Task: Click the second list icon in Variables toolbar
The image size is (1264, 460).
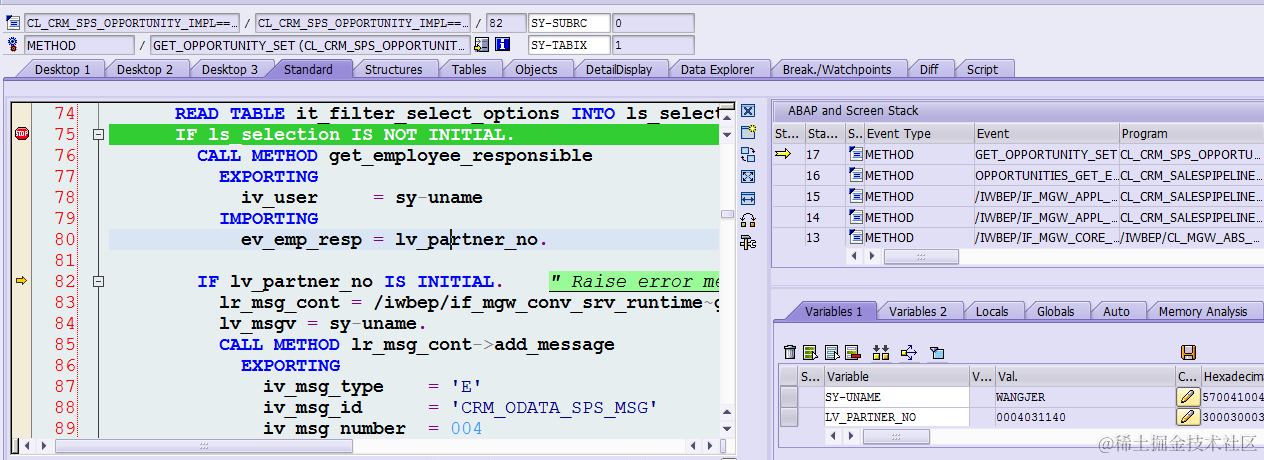Action: 831,352
